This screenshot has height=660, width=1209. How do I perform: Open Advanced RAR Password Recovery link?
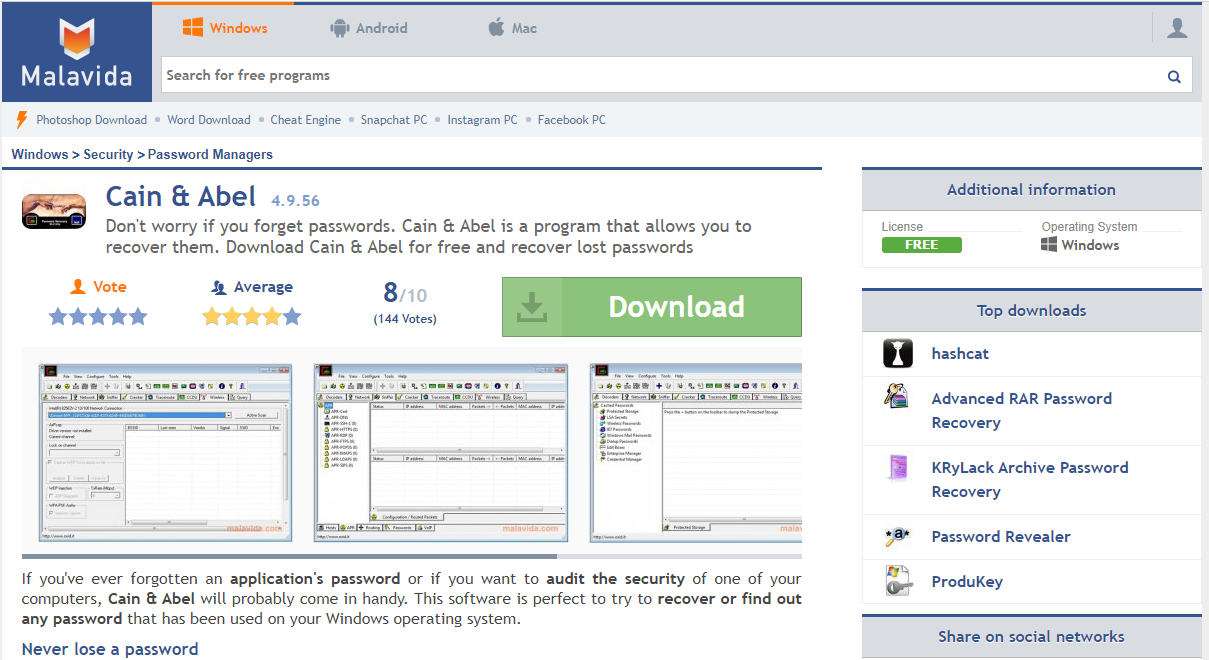click(x=1022, y=410)
